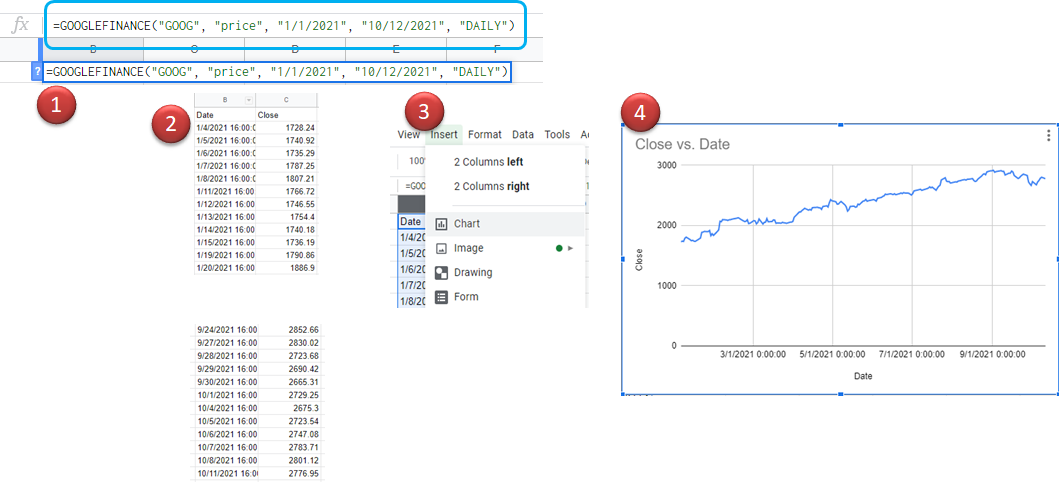Click the 2665.31 close value

[303, 381]
